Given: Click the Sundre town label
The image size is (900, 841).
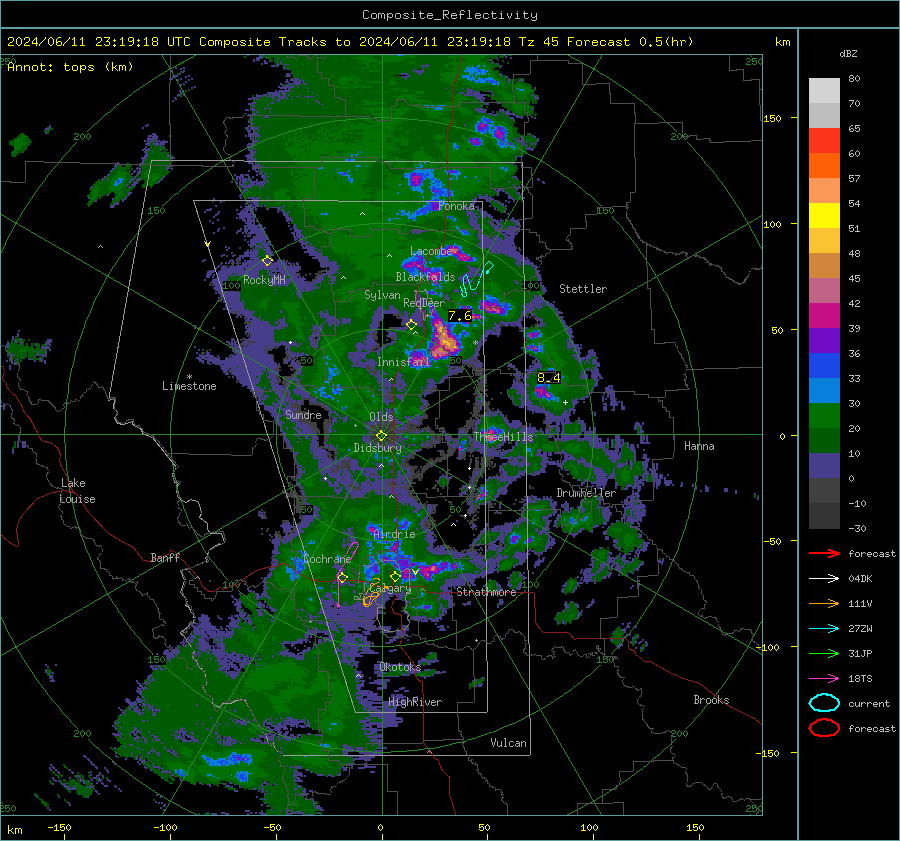Looking at the screenshot, I should [x=303, y=414].
